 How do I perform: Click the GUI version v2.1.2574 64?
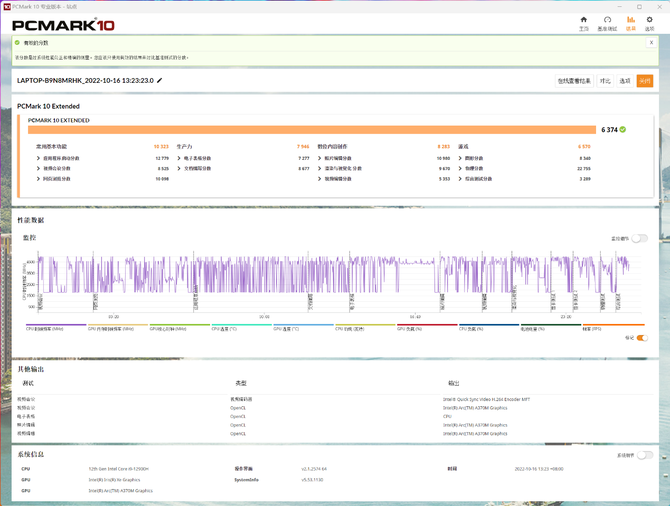click(x=314, y=469)
